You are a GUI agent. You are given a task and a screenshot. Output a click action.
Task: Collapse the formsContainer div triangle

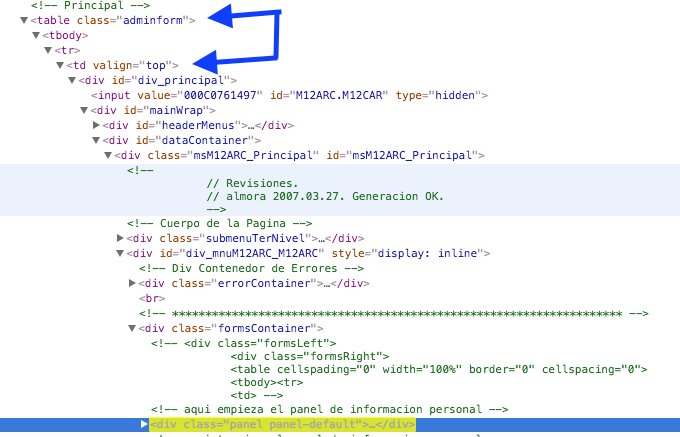(x=132, y=328)
